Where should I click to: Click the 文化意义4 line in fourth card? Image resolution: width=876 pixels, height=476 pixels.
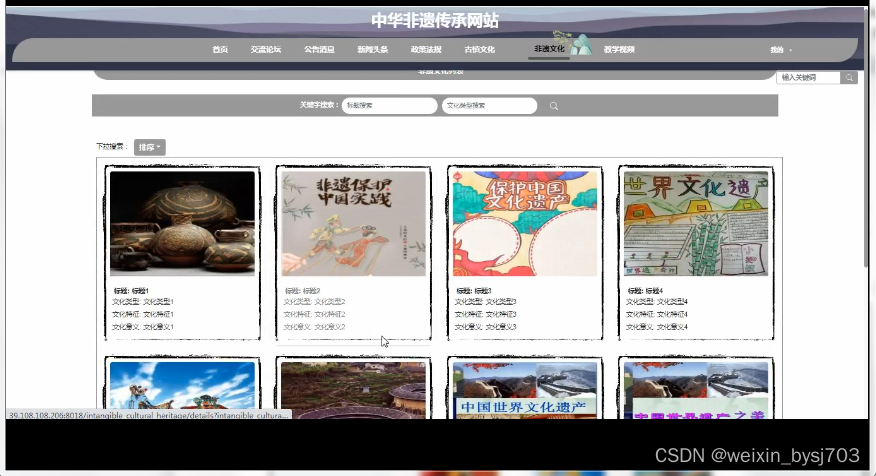pos(657,327)
